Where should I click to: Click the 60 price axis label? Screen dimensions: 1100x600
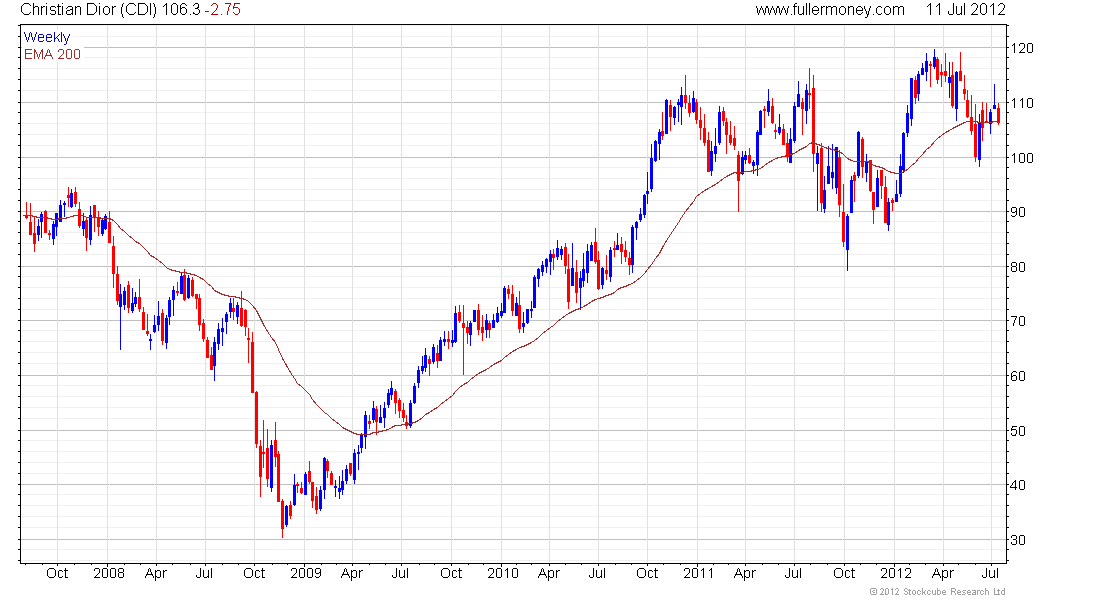tap(1018, 376)
